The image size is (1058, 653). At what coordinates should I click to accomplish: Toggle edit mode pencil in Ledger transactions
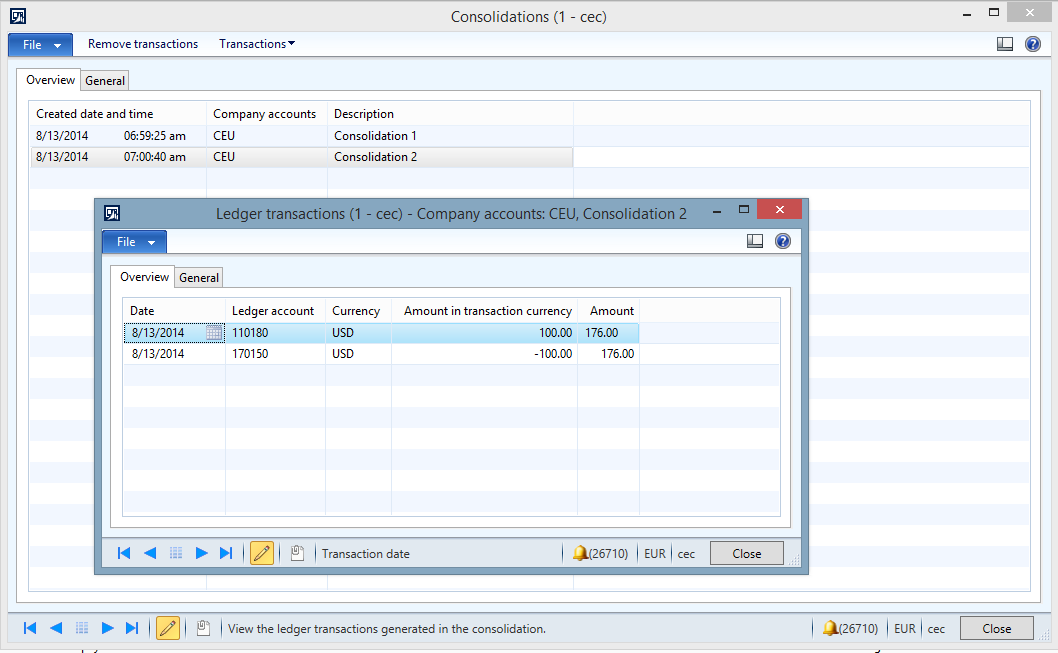[262, 553]
